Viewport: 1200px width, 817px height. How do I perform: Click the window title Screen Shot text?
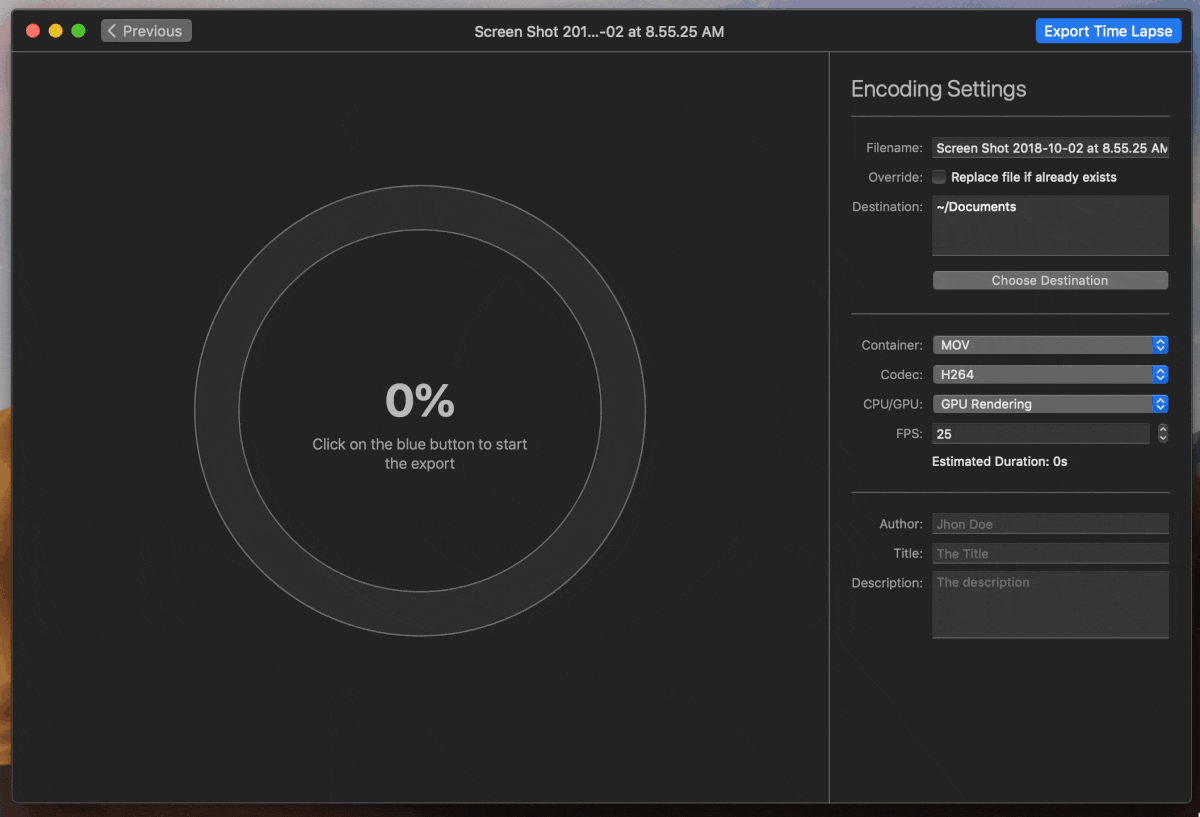point(599,31)
